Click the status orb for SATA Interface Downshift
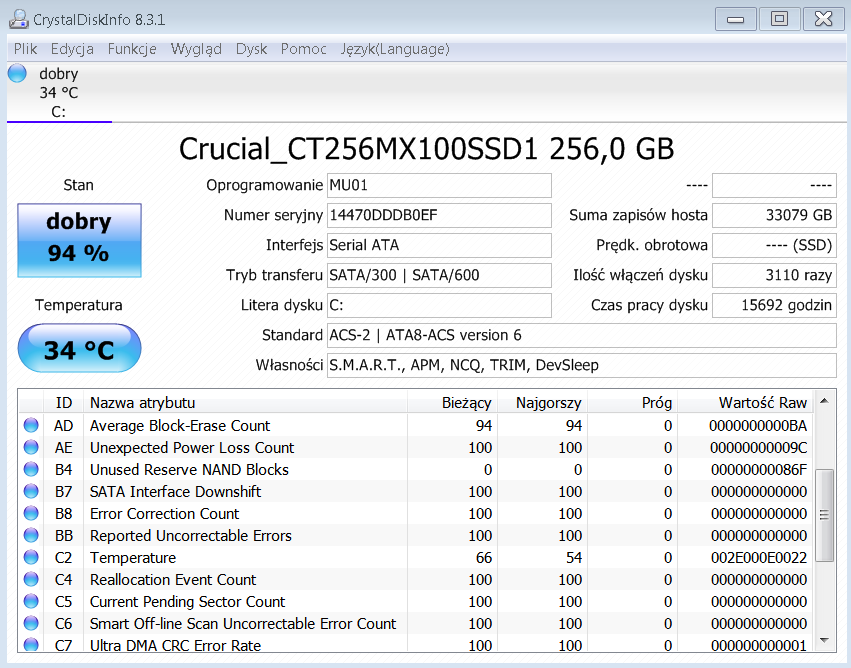 point(31,491)
